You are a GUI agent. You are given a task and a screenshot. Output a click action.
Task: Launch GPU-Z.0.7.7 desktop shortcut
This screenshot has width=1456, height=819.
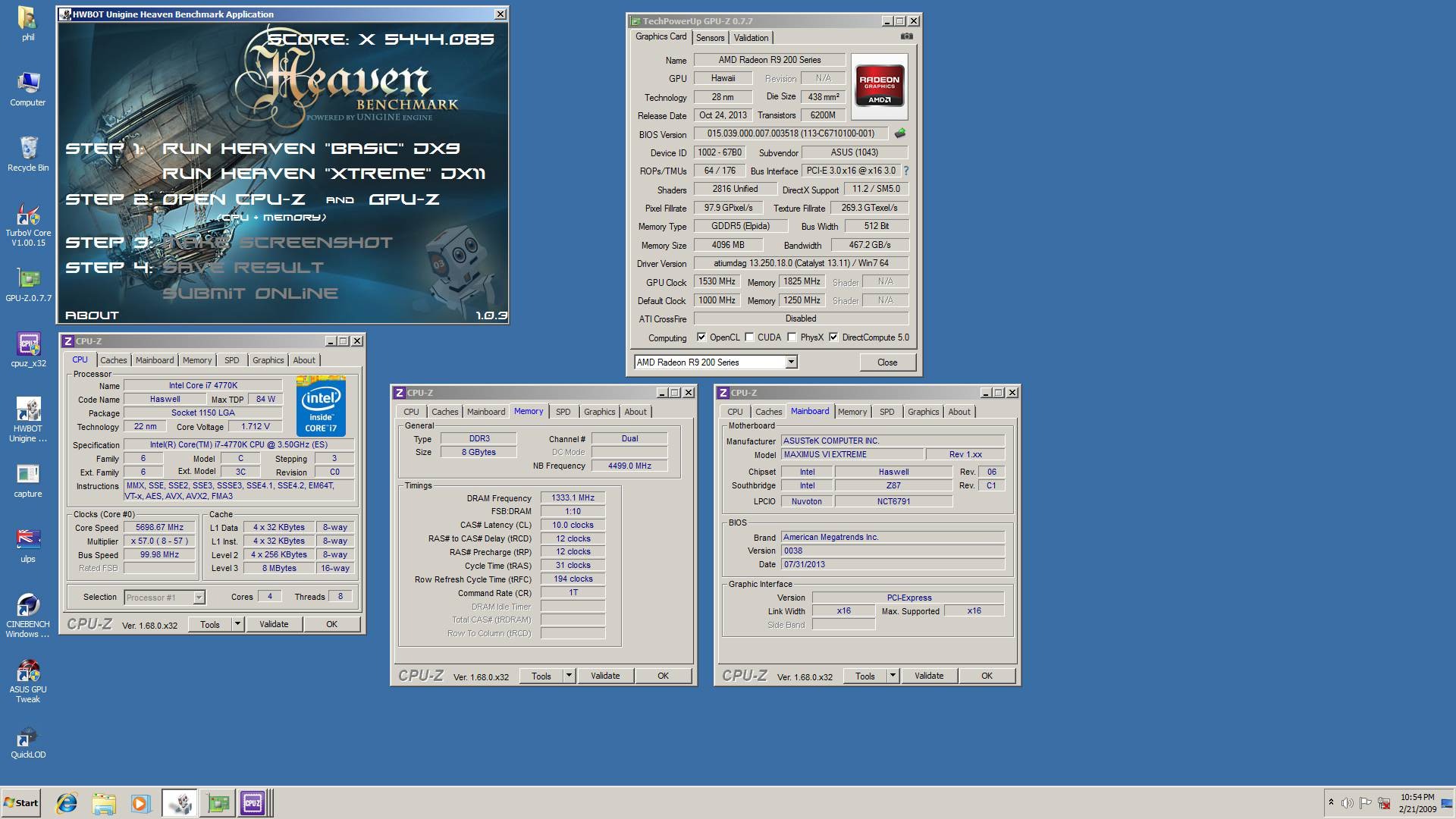click(x=28, y=284)
